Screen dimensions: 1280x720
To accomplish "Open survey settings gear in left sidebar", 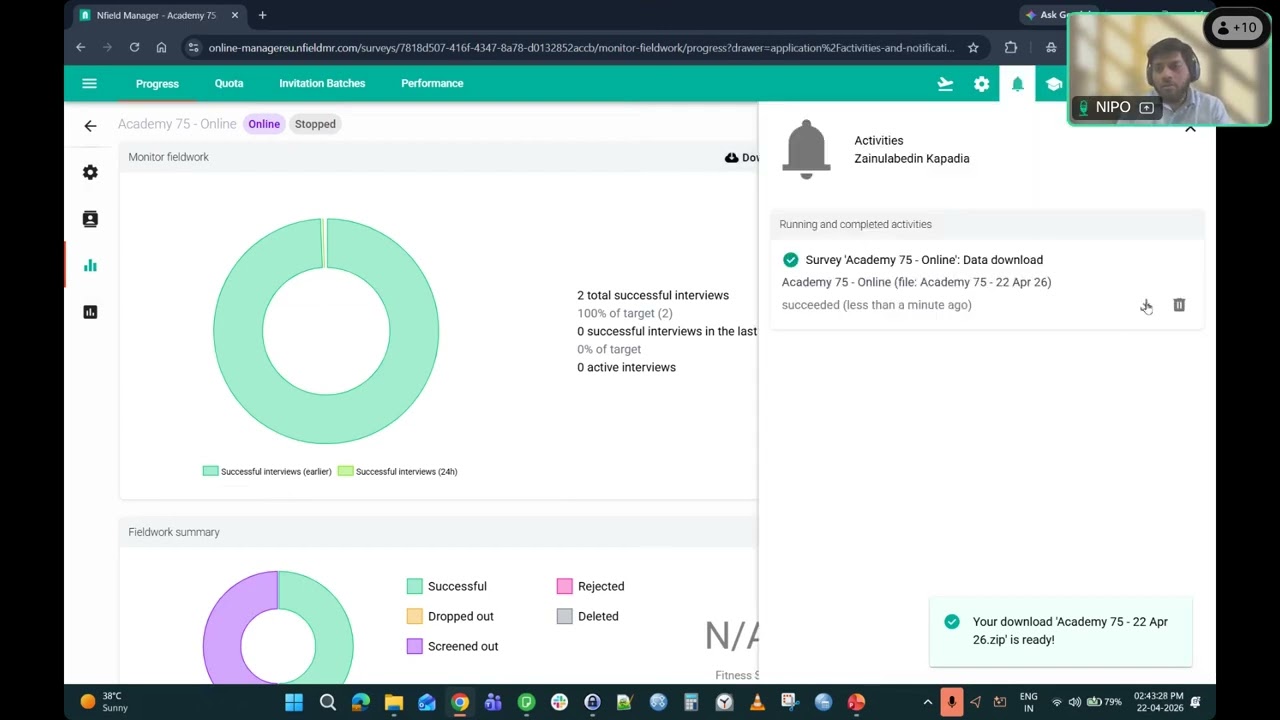I will [x=90, y=172].
